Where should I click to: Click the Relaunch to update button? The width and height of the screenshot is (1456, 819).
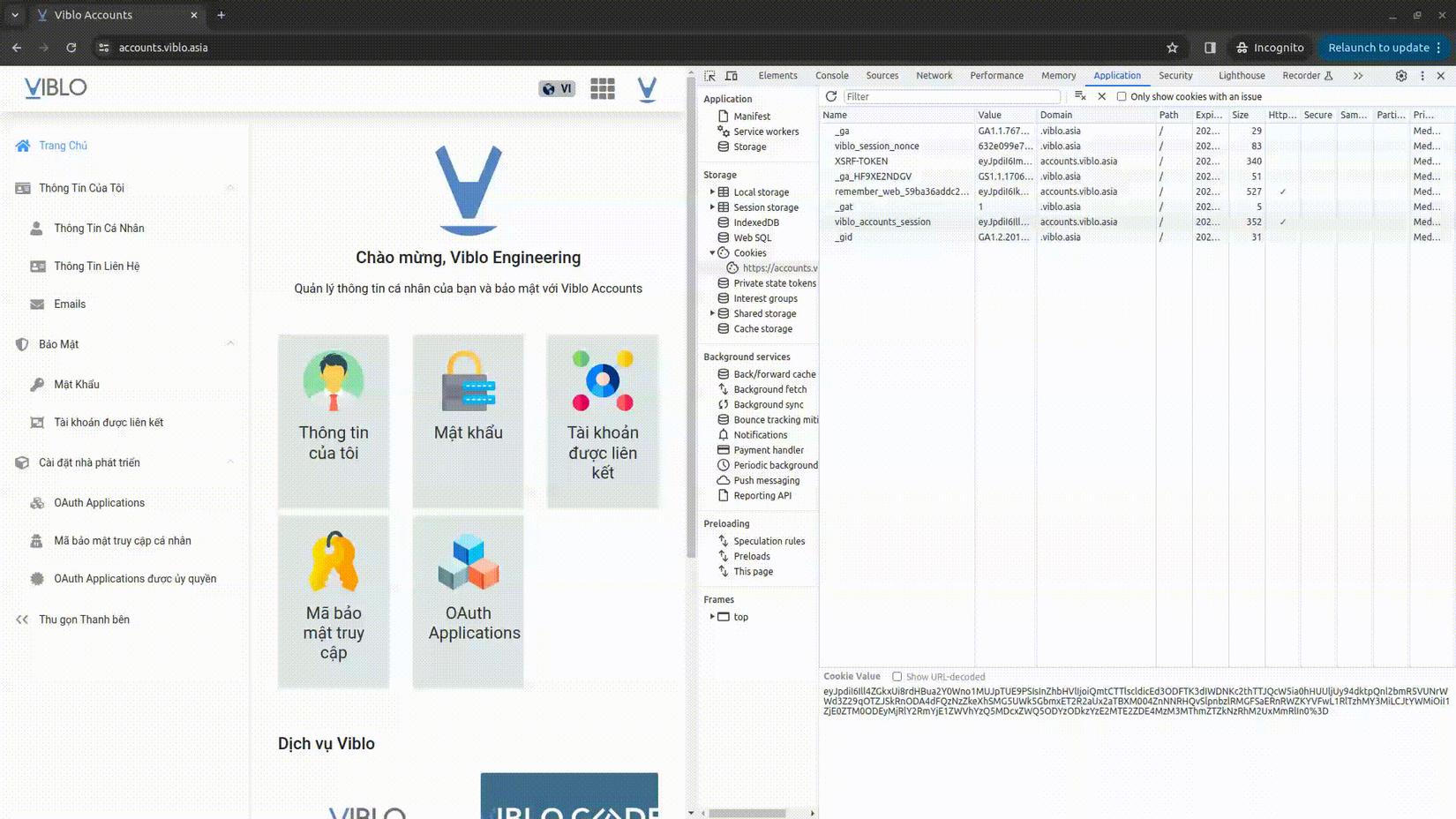(1384, 48)
